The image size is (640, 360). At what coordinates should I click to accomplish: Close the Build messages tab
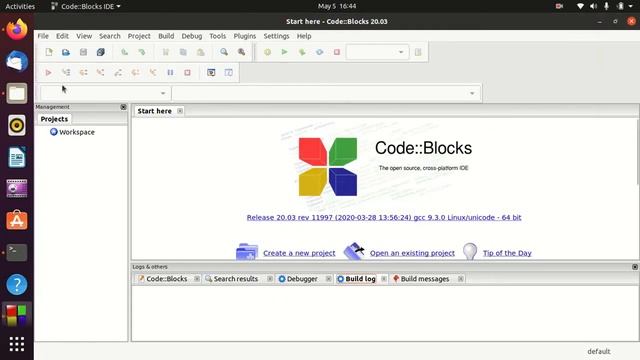click(x=460, y=279)
